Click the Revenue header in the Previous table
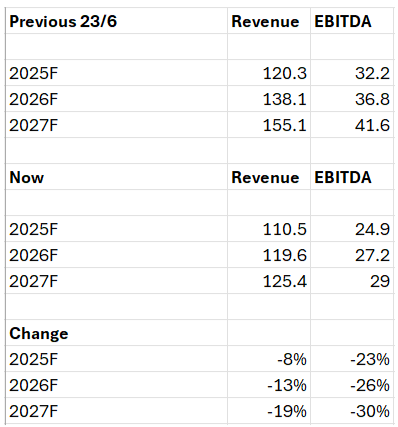Screen dimensions: 398x427 click(x=269, y=21)
